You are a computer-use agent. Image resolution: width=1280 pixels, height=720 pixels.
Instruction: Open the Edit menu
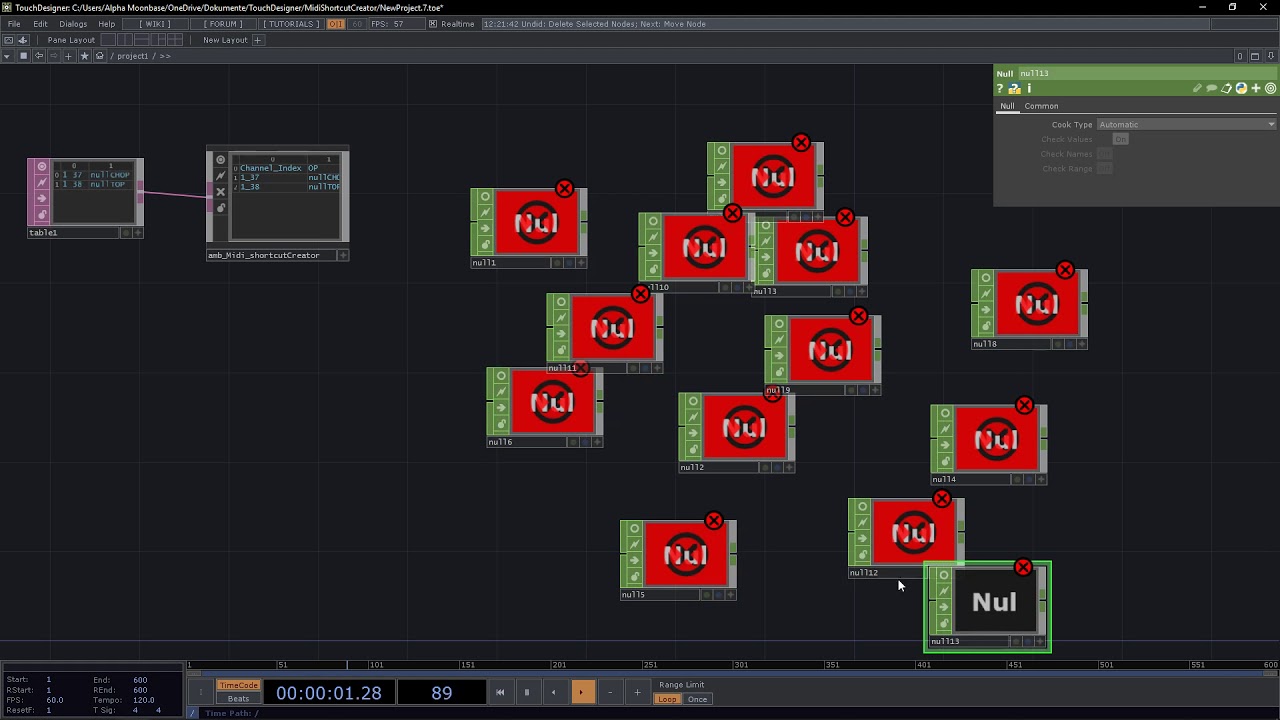40,24
